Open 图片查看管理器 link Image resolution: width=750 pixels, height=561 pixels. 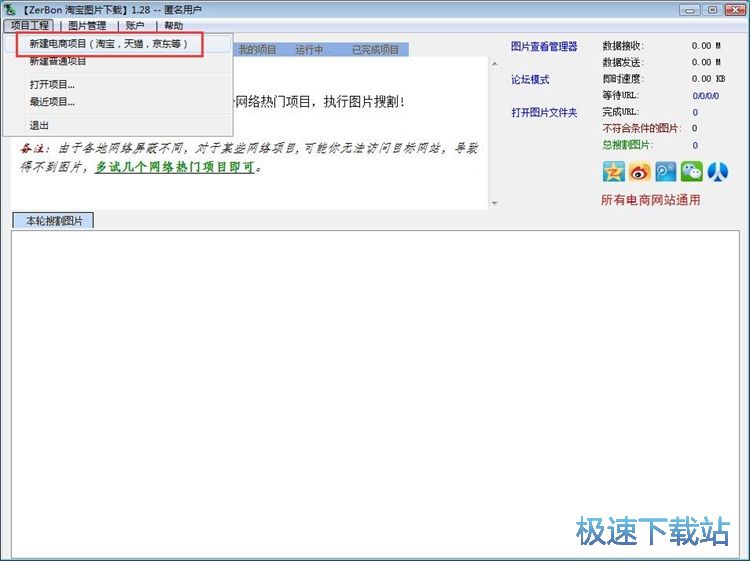544,46
